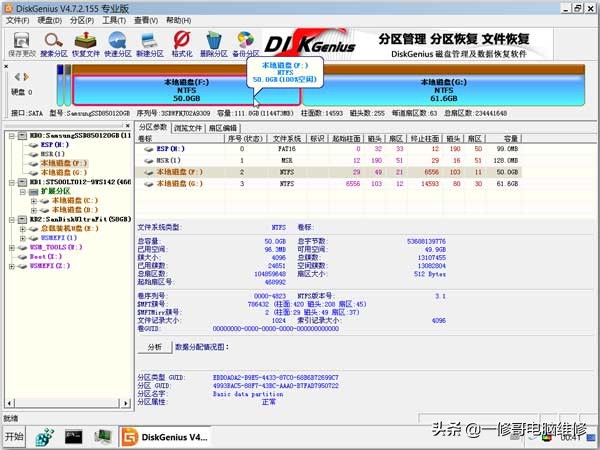Close the left tree panel with X
This screenshot has width=600, height=450.
[x=127, y=126]
